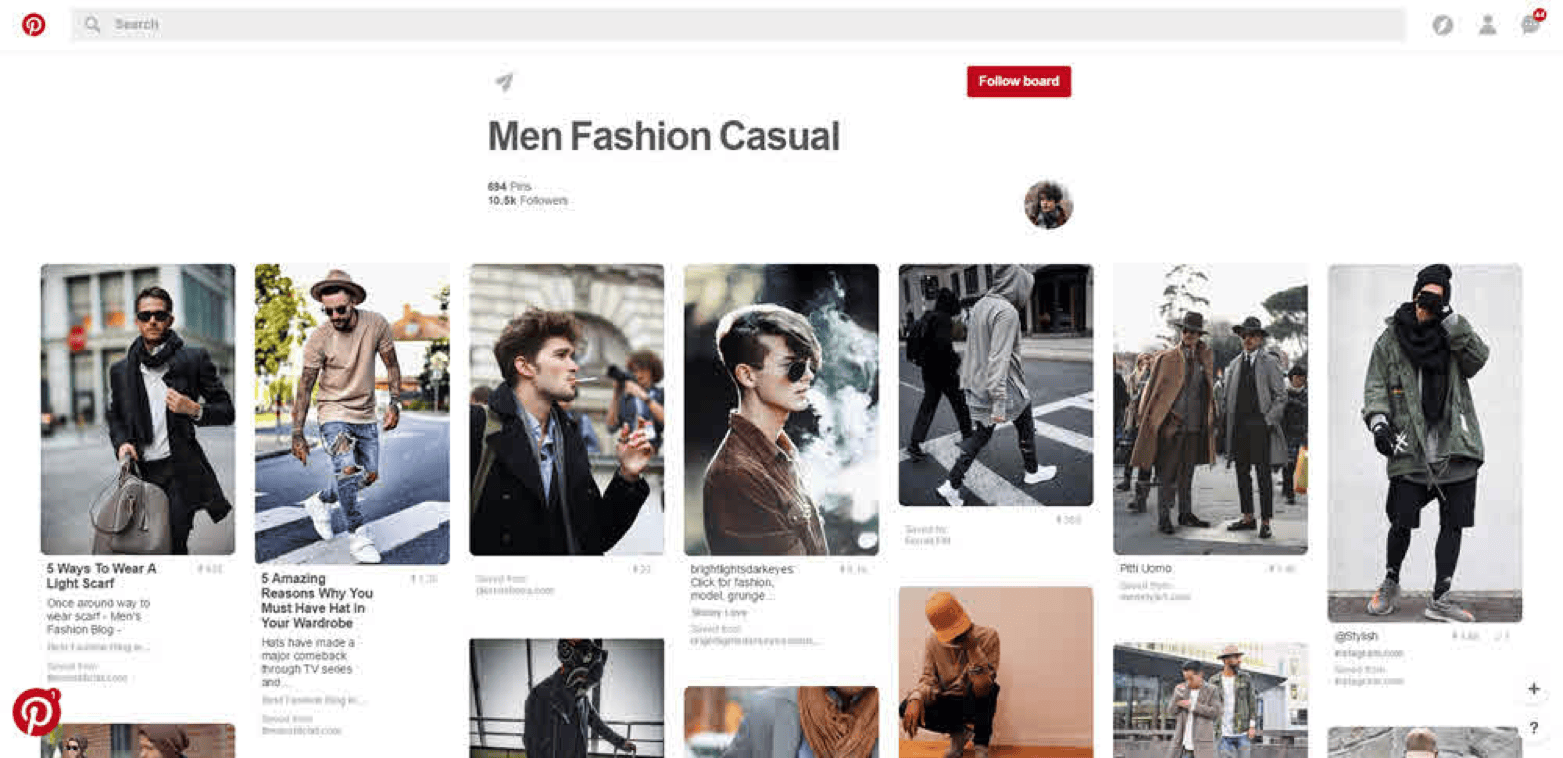
Task: Open pin of two men in long coats and hats
Action: click(1210, 409)
